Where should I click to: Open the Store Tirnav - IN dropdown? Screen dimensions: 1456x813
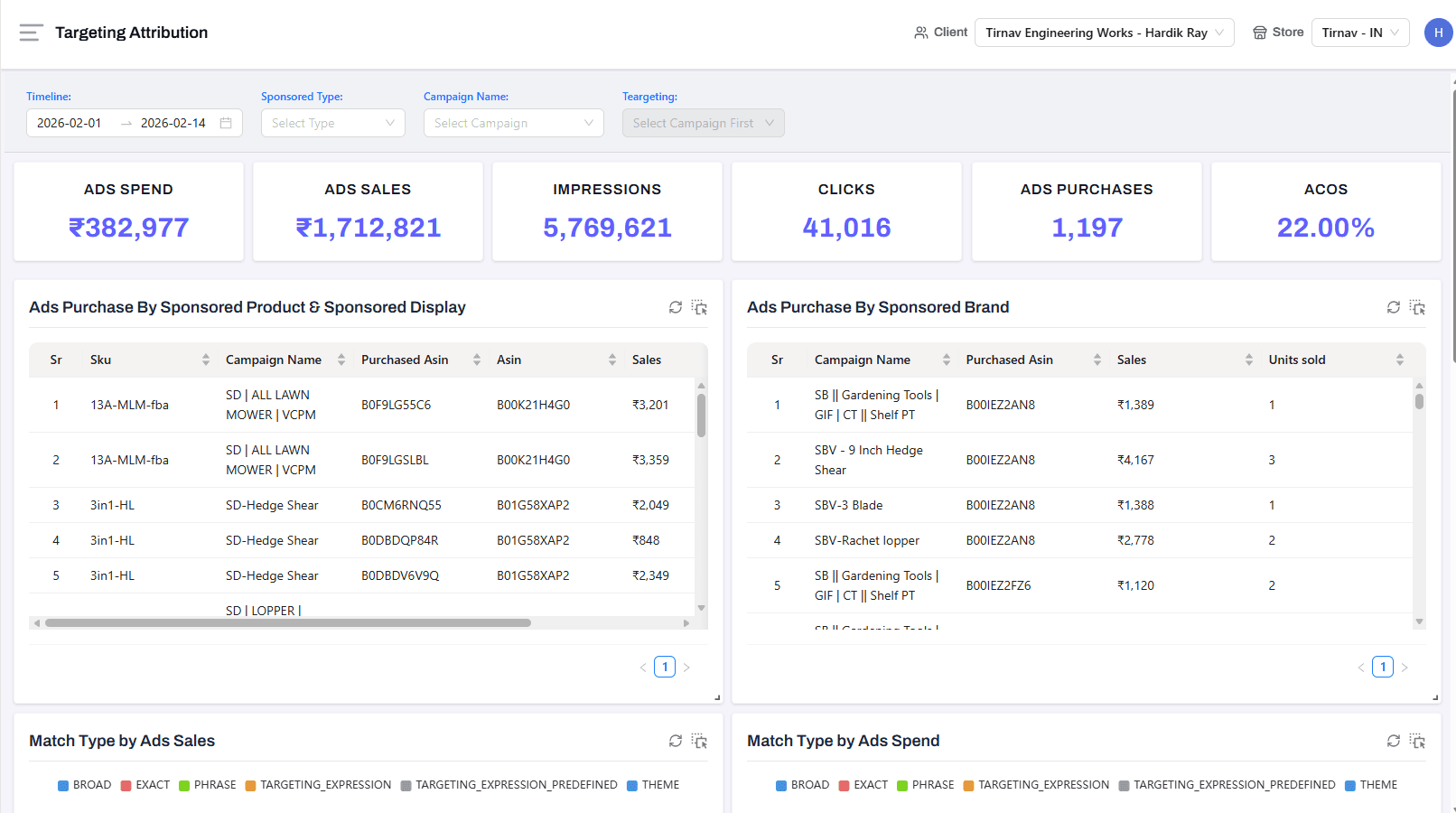(1359, 33)
